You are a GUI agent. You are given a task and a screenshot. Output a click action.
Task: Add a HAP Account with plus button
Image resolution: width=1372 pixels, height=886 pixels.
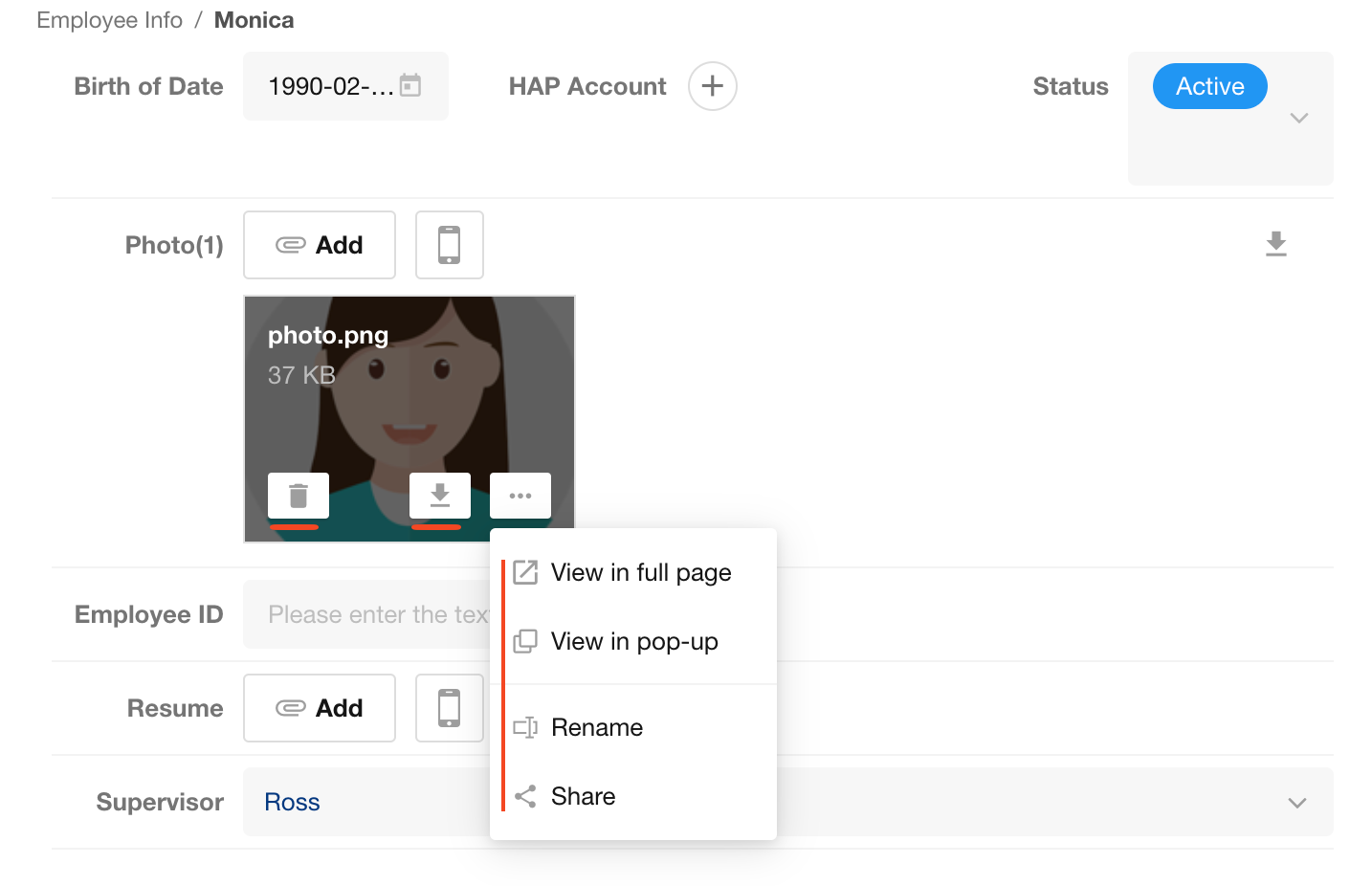point(713,86)
